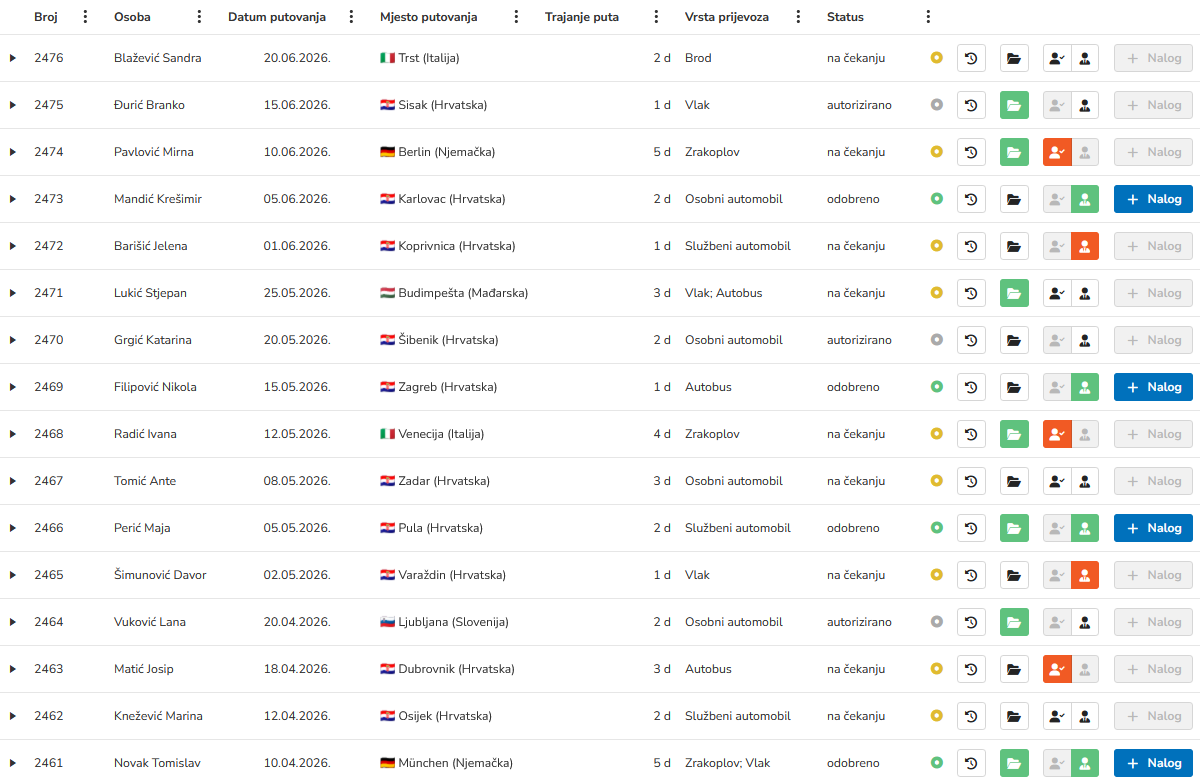The width and height of the screenshot is (1200, 780).
Task: Open green documents folder for Đurić Branko
Action: tap(1014, 105)
